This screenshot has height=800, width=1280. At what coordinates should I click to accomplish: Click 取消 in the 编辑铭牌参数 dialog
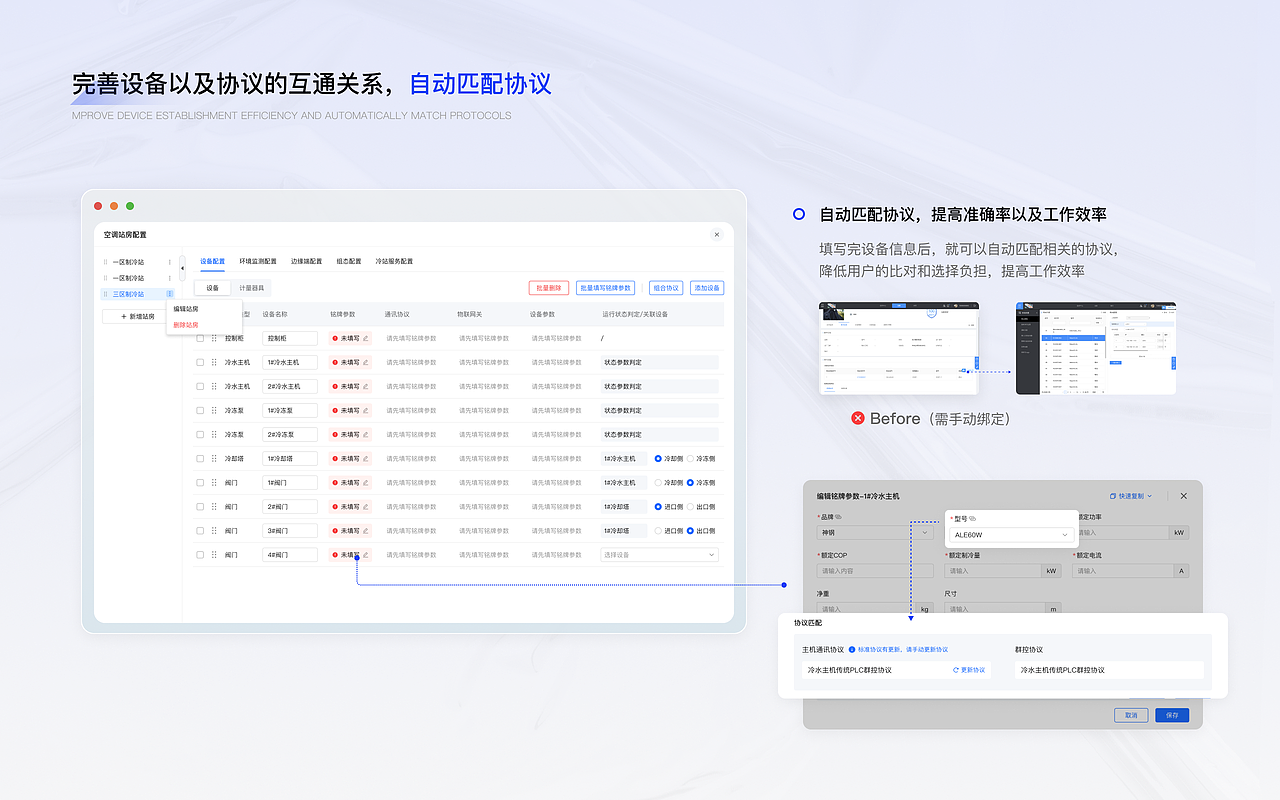1131,715
